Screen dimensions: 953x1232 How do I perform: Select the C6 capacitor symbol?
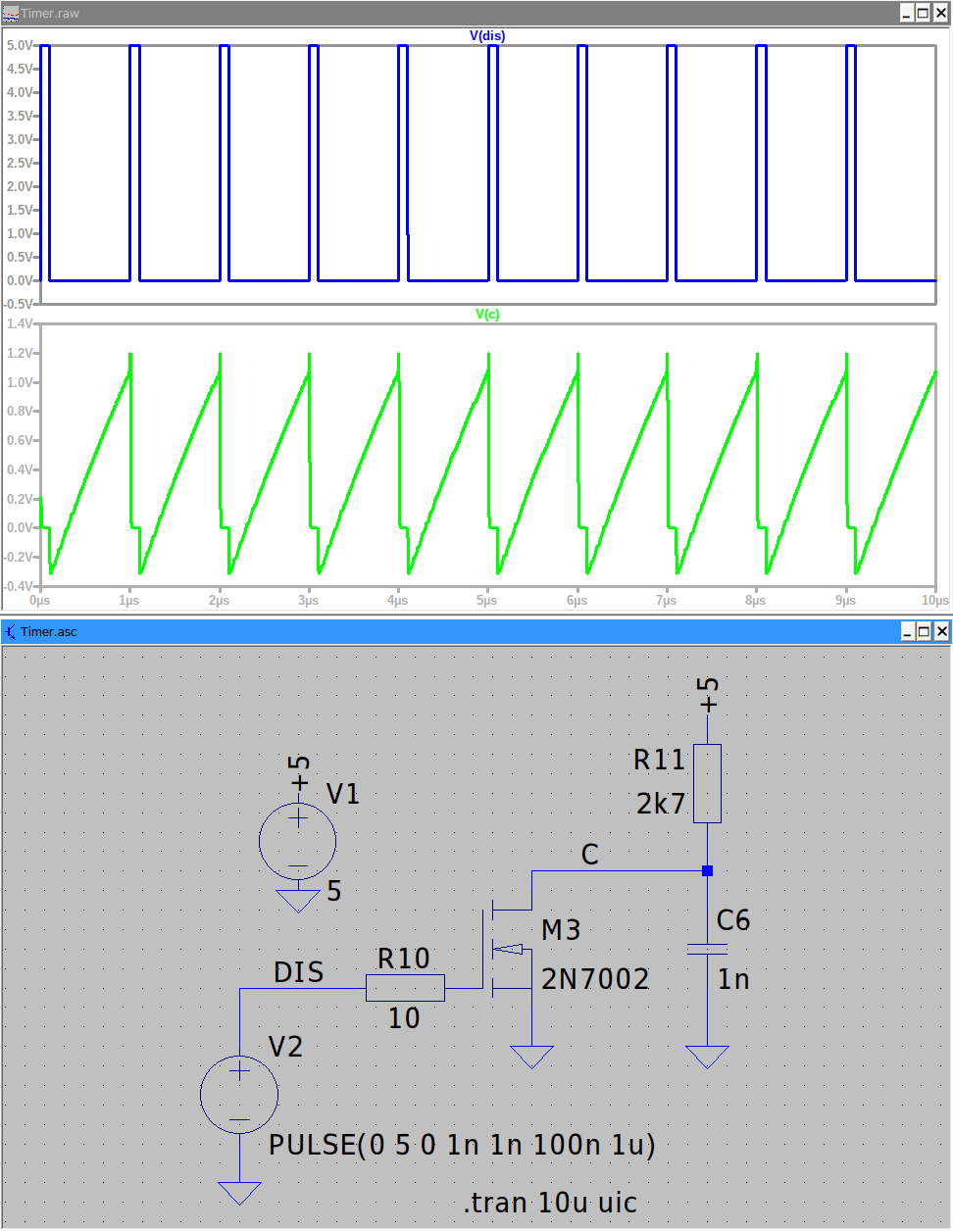coord(707,949)
